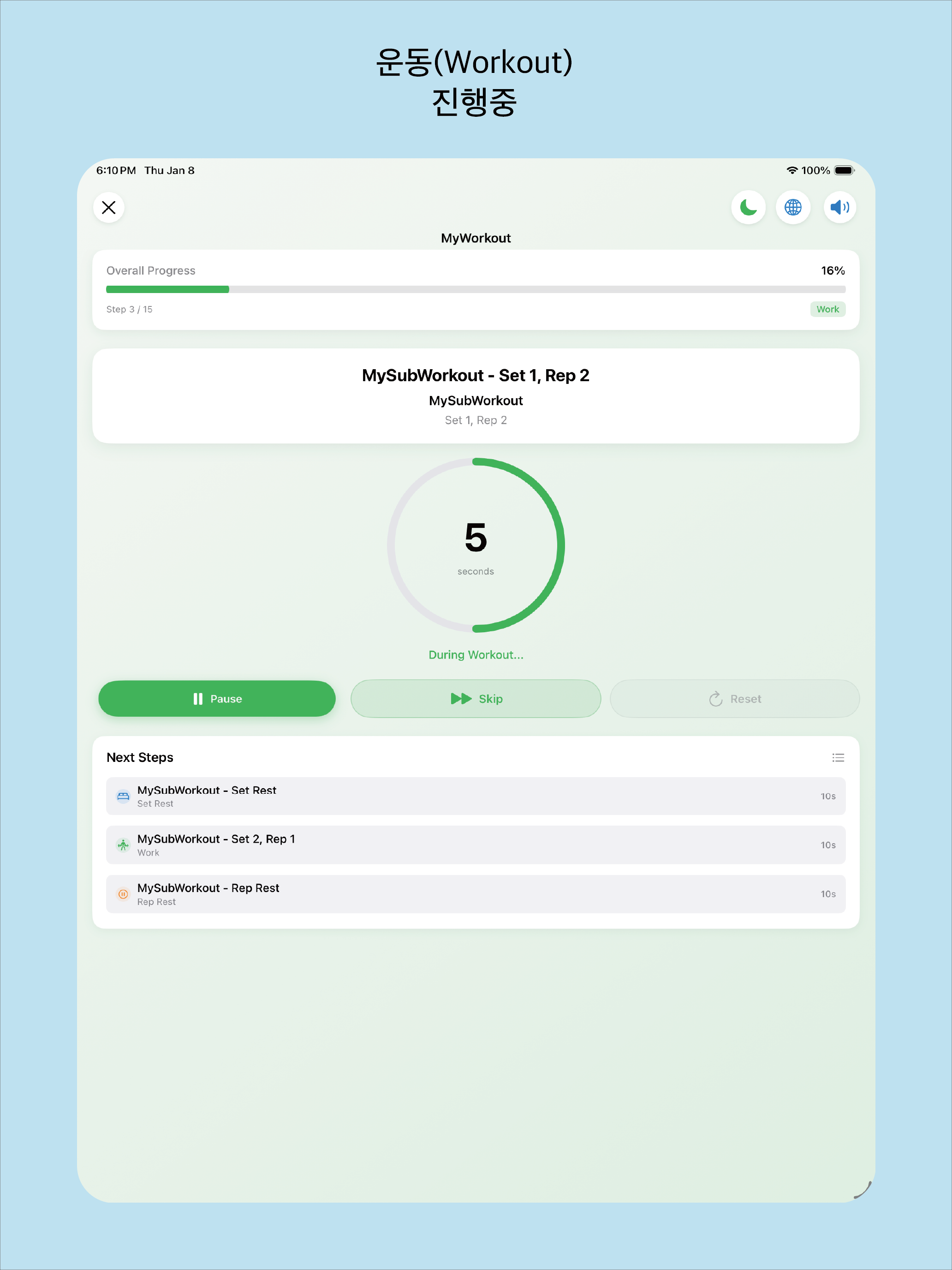The width and height of the screenshot is (952, 1270).
Task: Click the green exercise figure icon
Action: (x=123, y=845)
